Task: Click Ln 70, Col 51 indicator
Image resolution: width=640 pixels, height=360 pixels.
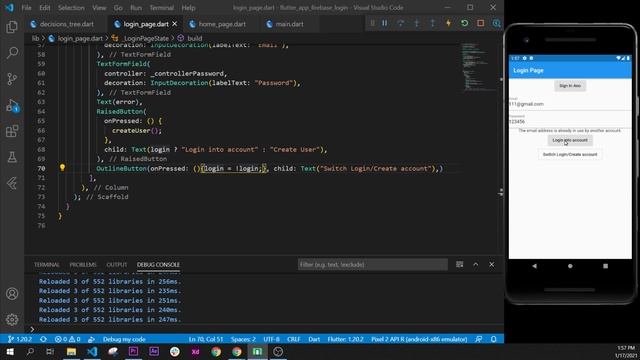Action: click(x=206, y=339)
